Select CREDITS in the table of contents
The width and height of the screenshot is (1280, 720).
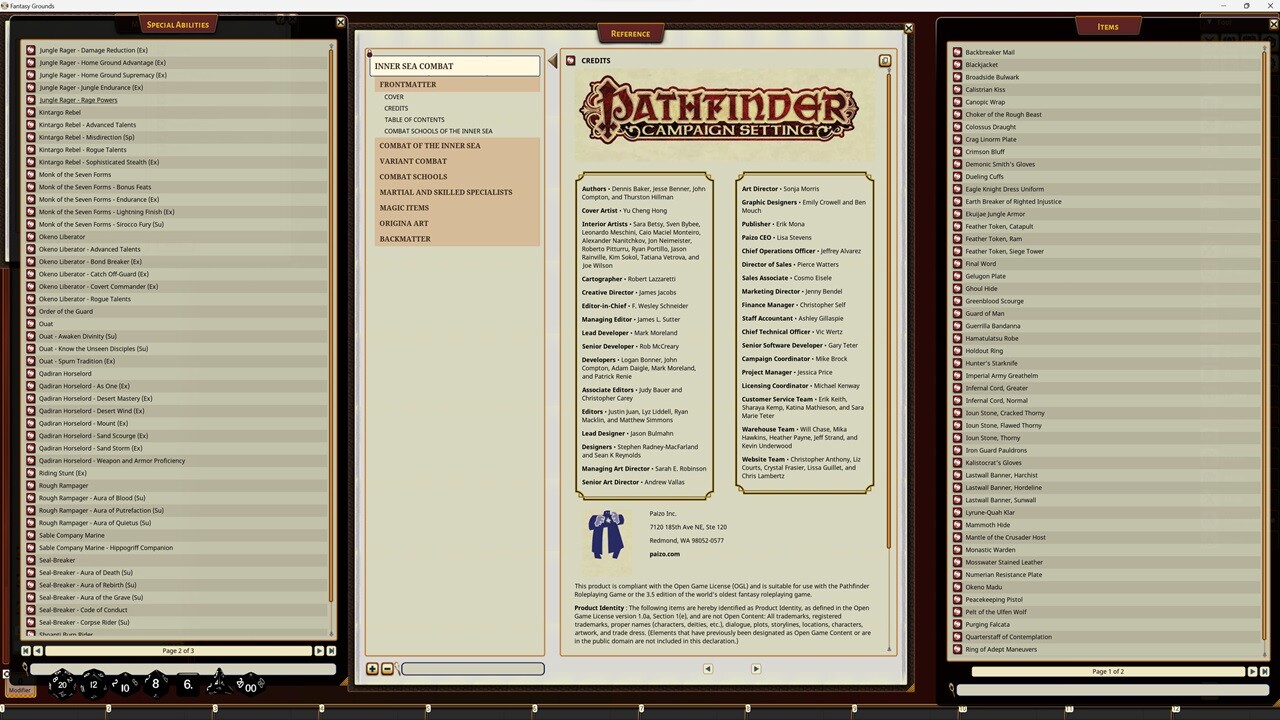click(396, 108)
